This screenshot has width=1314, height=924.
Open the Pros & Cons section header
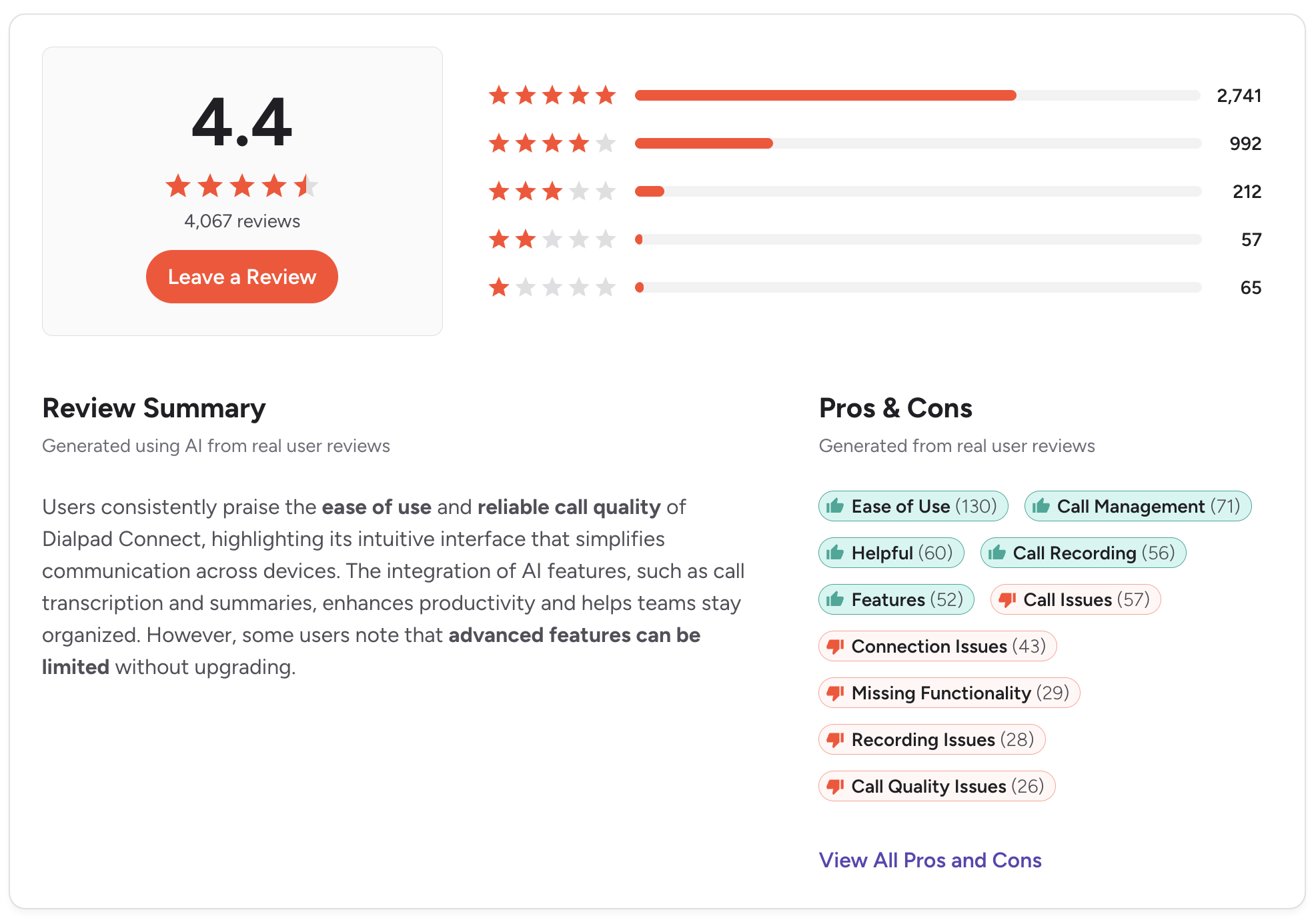tap(896, 408)
